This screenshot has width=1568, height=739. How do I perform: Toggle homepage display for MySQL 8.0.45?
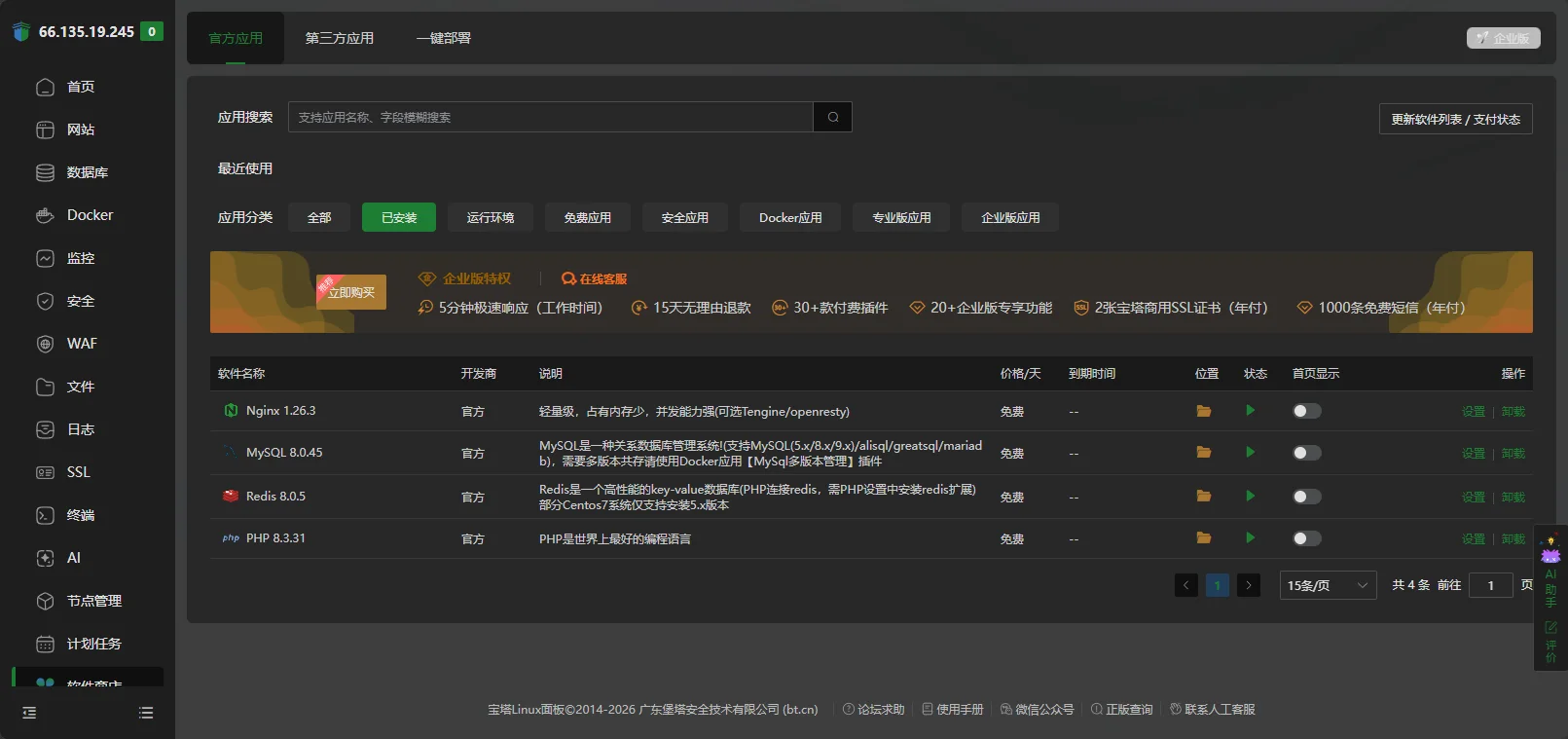(1307, 453)
